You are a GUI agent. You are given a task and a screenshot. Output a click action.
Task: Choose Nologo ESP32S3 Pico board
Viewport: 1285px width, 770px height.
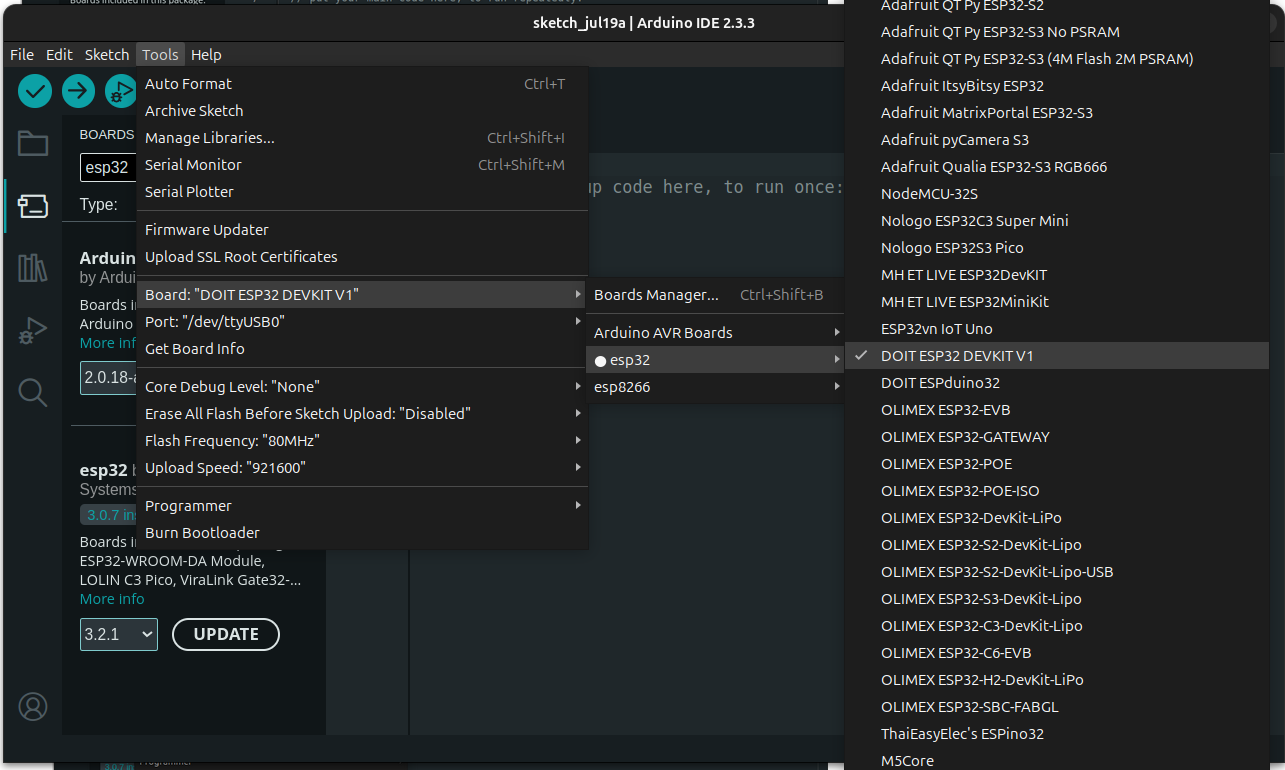point(1056,248)
